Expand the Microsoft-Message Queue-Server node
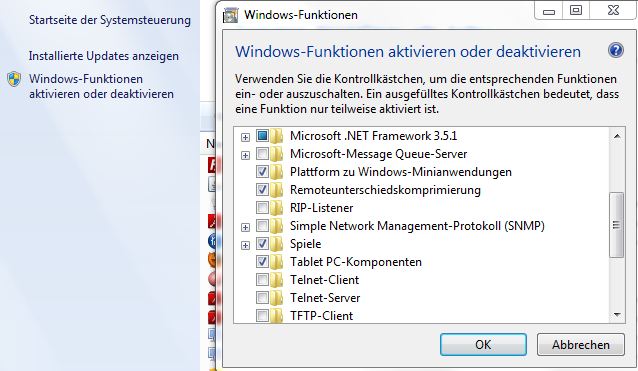Viewport: 638px width, 371px height. pos(245,155)
